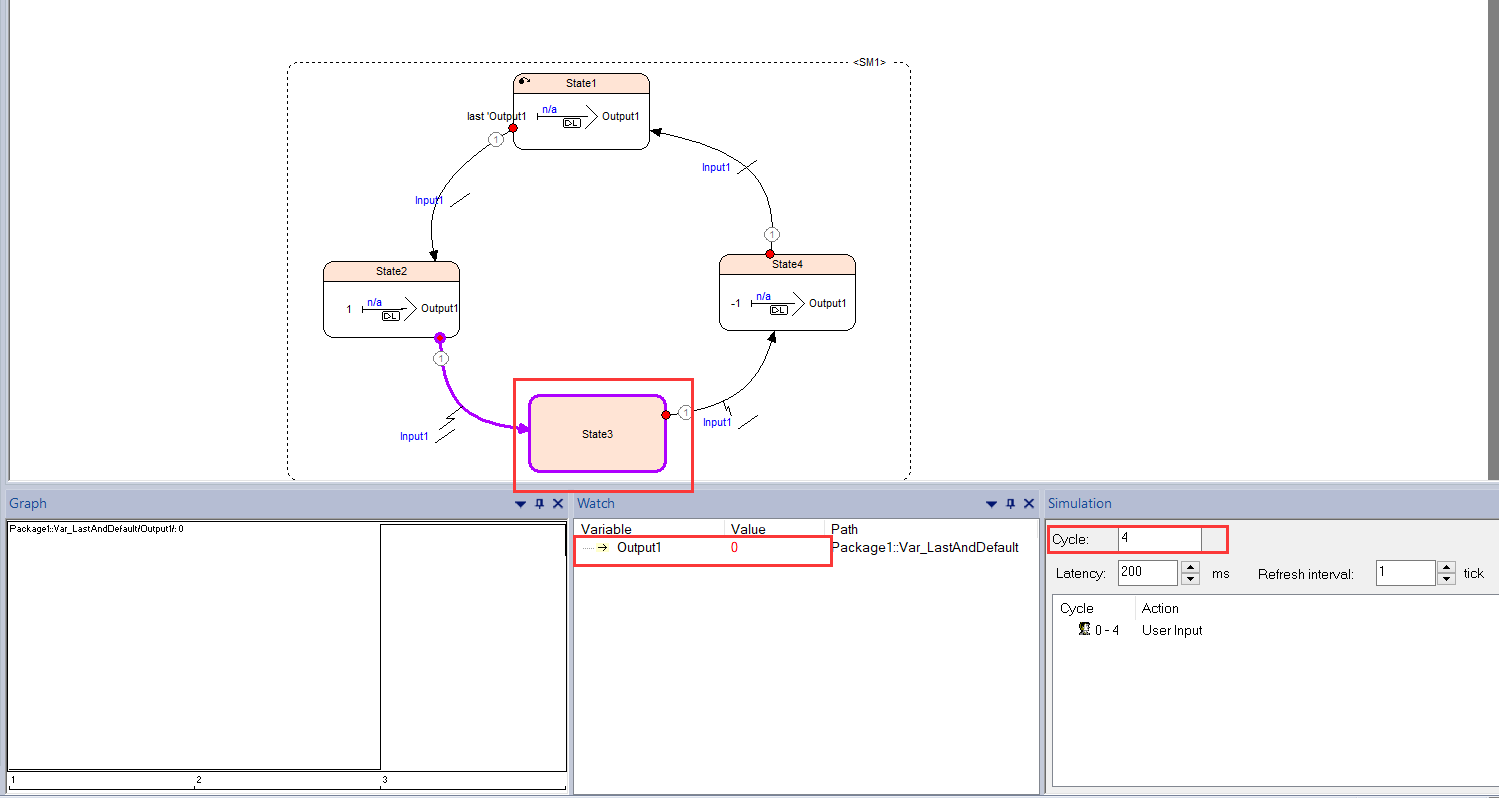Click the Graph time axis at tick 2

[198, 779]
